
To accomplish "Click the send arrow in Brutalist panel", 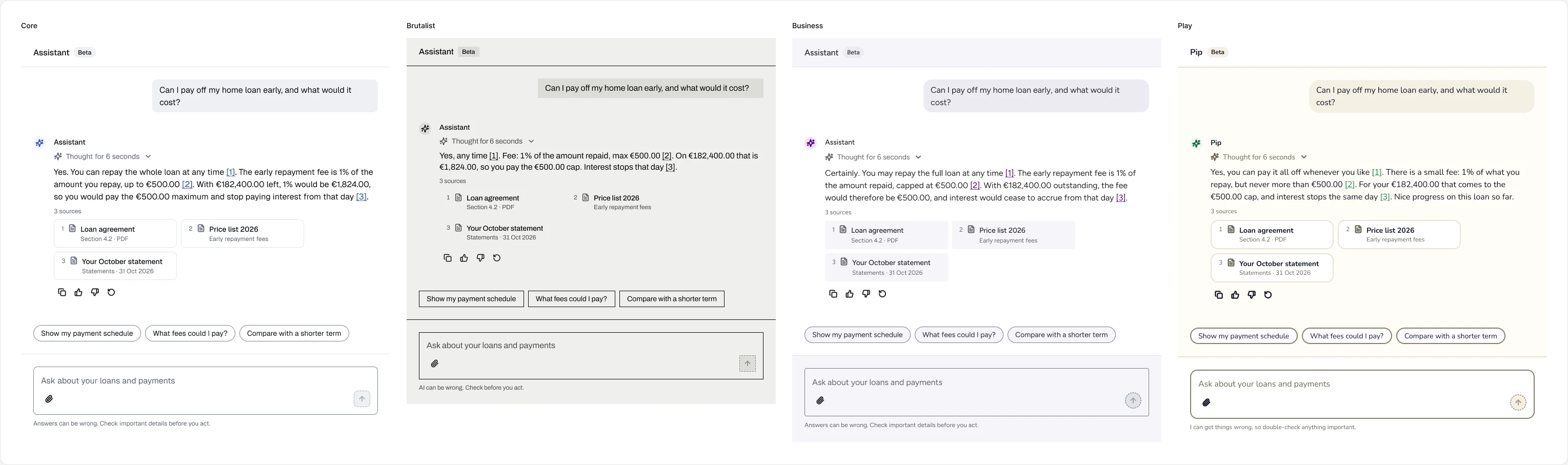I will [x=748, y=363].
